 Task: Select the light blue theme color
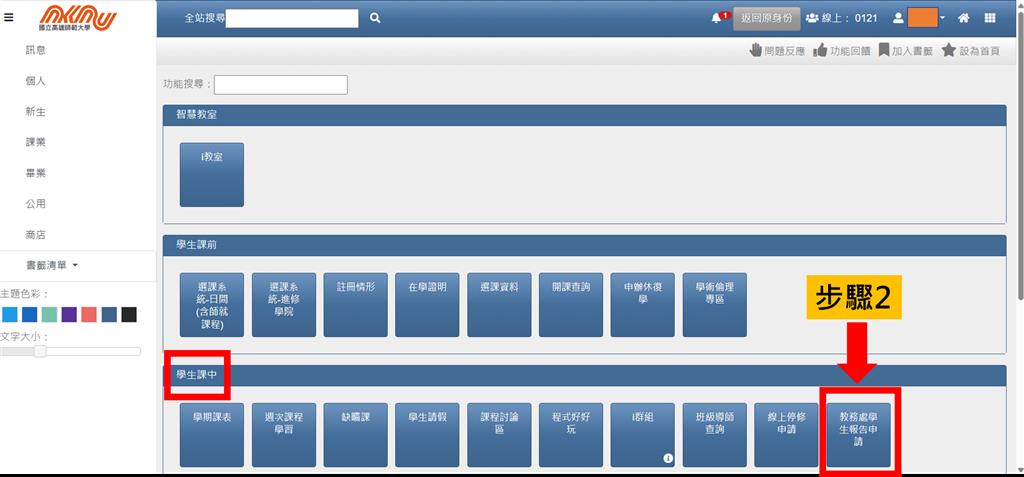point(9,314)
